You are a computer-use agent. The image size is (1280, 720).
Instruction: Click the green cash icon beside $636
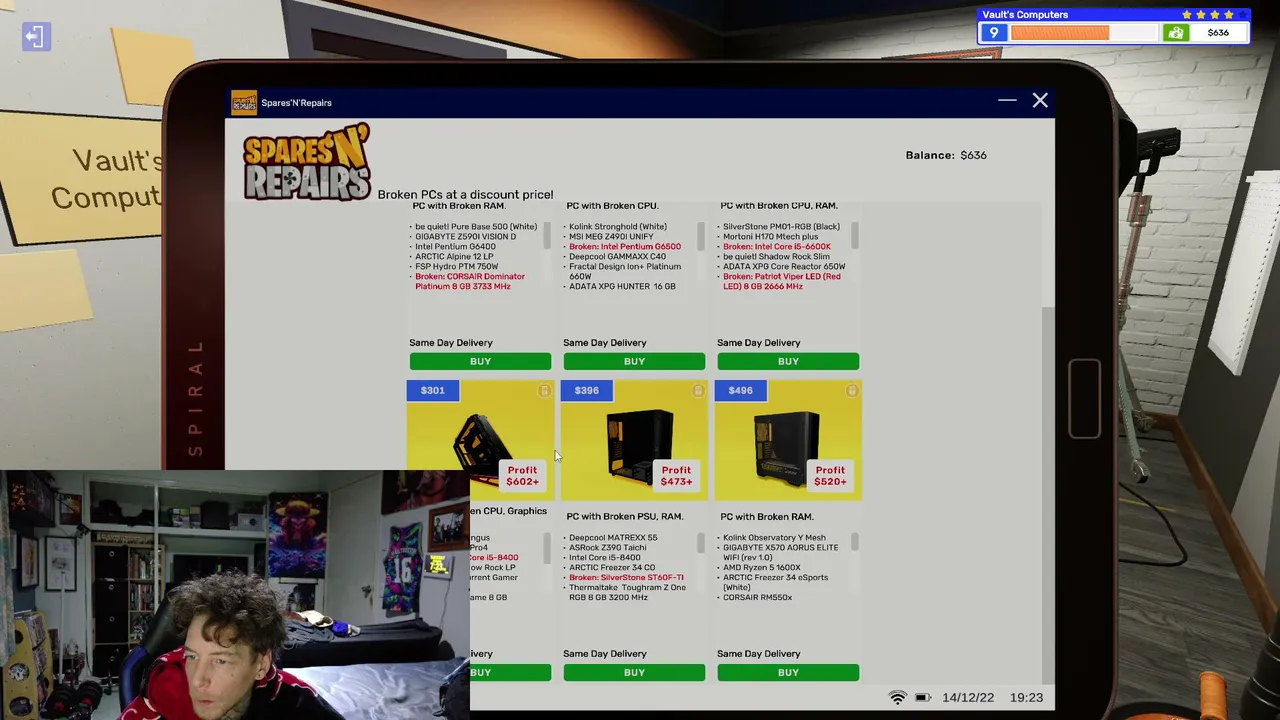point(1175,33)
